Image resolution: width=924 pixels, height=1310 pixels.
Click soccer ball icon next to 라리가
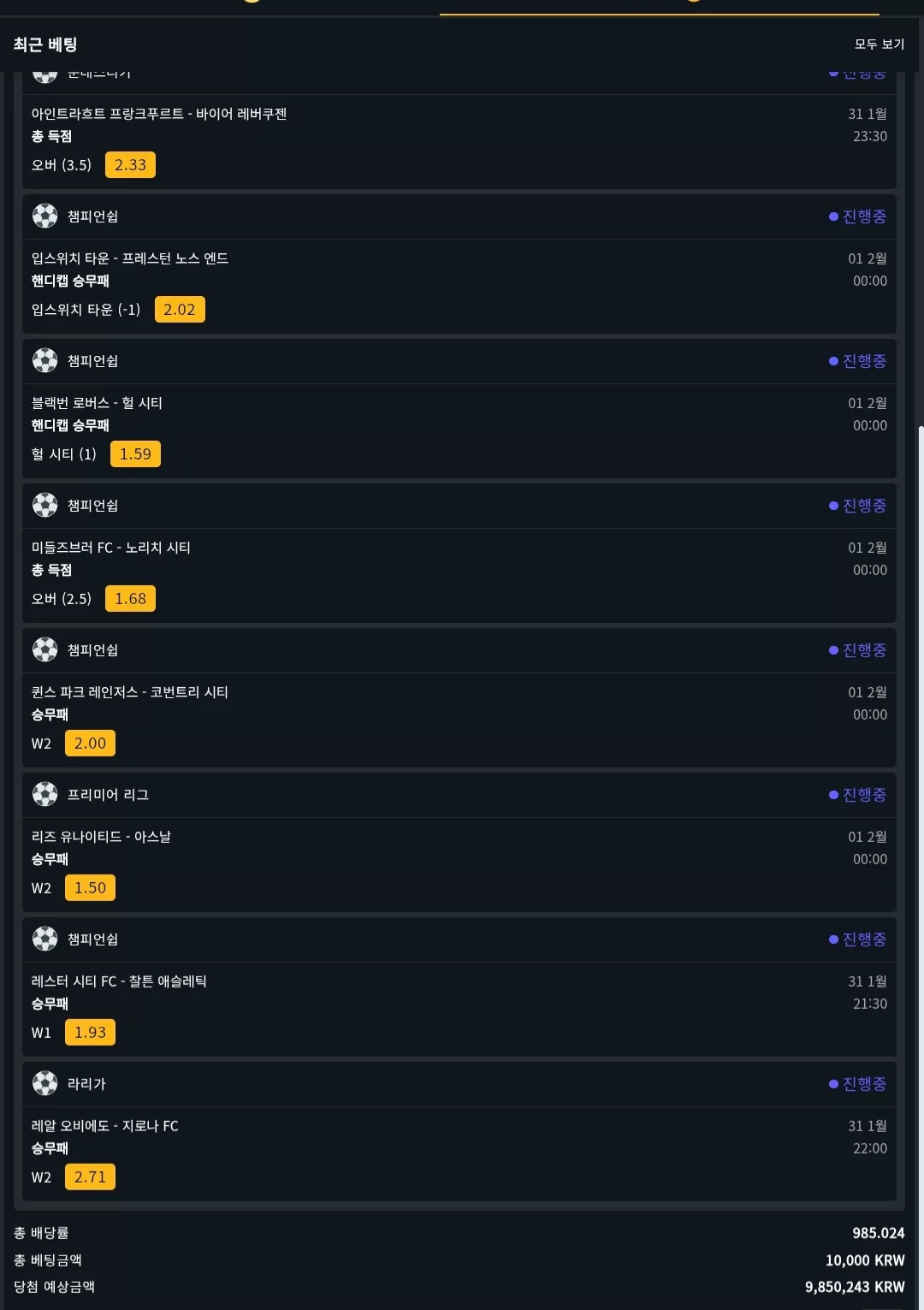point(45,1083)
